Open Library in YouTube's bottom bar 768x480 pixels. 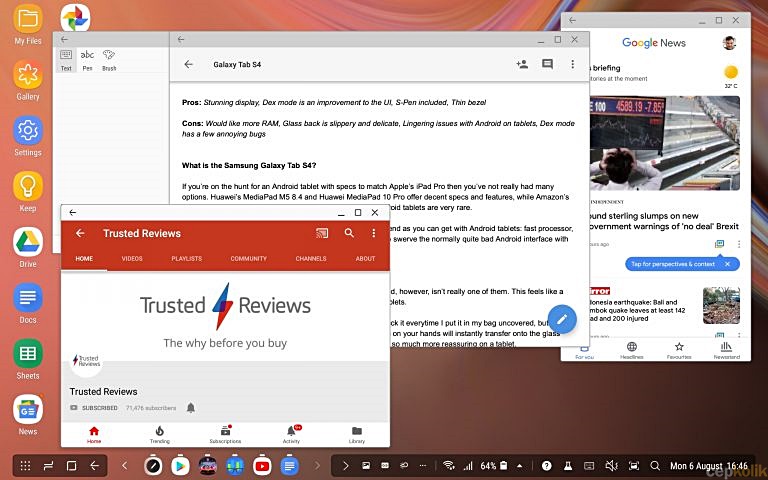(357, 434)
